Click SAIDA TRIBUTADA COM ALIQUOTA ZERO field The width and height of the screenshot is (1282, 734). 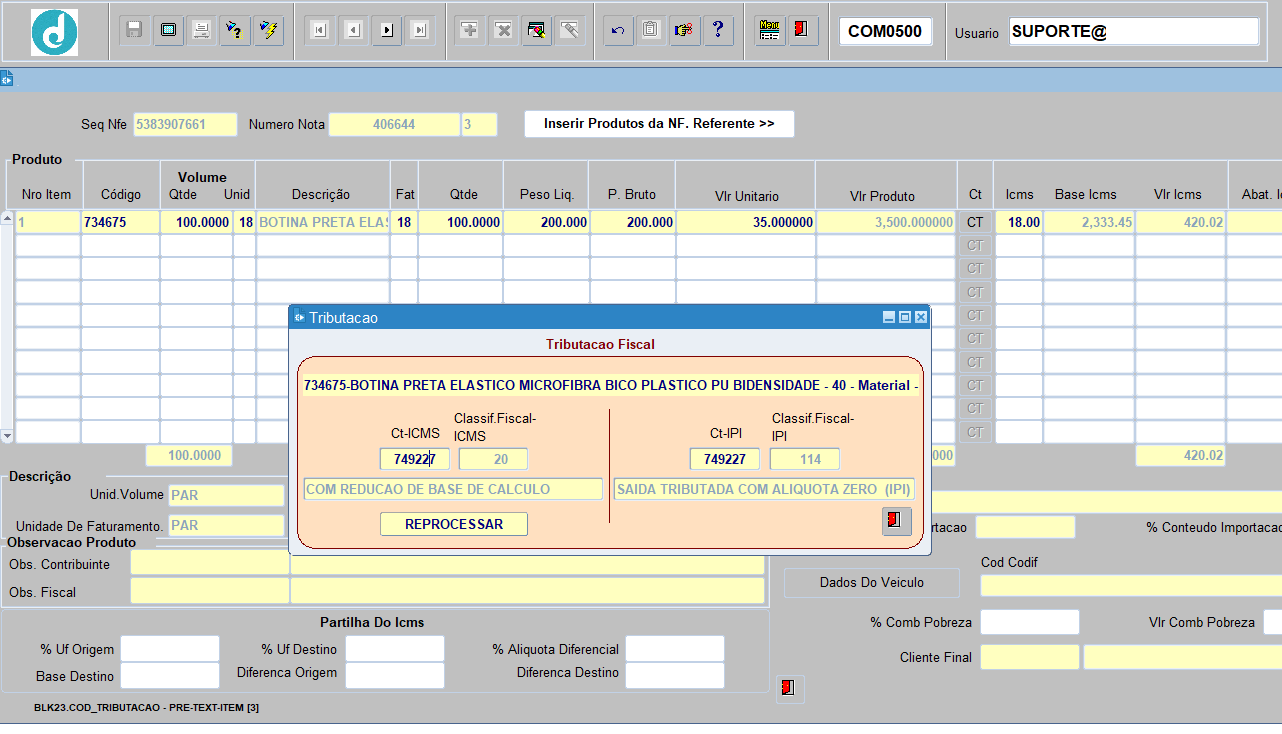coord(764,489)
